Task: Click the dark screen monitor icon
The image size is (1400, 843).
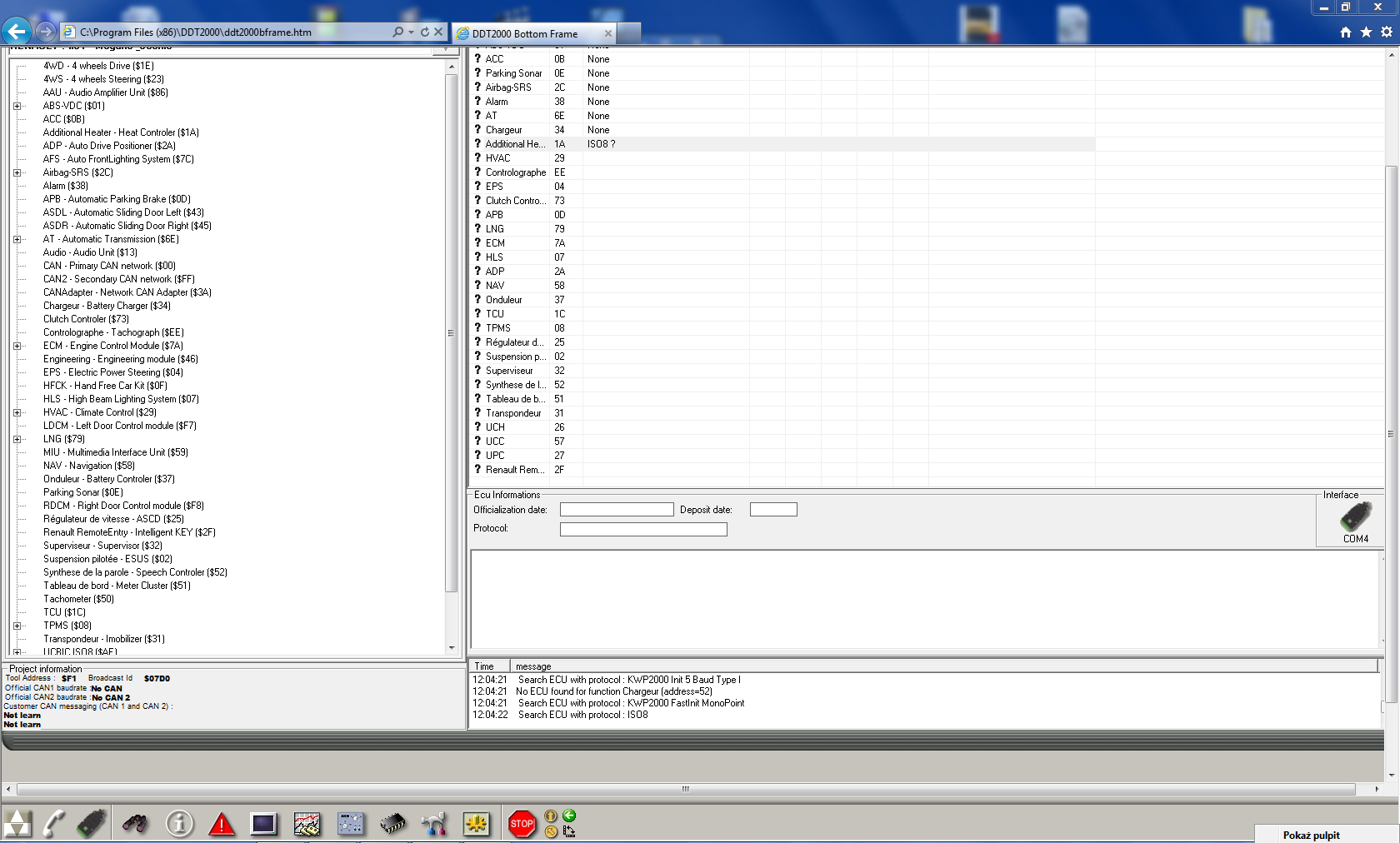Action: (x=264, y=824)
